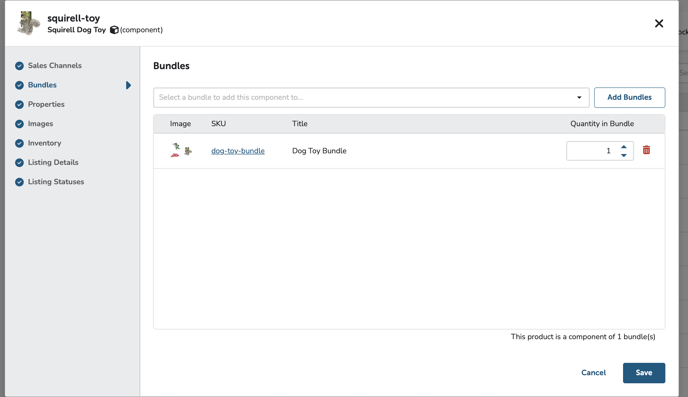
Task: Switch to the Images section
Action: (40, 123)
